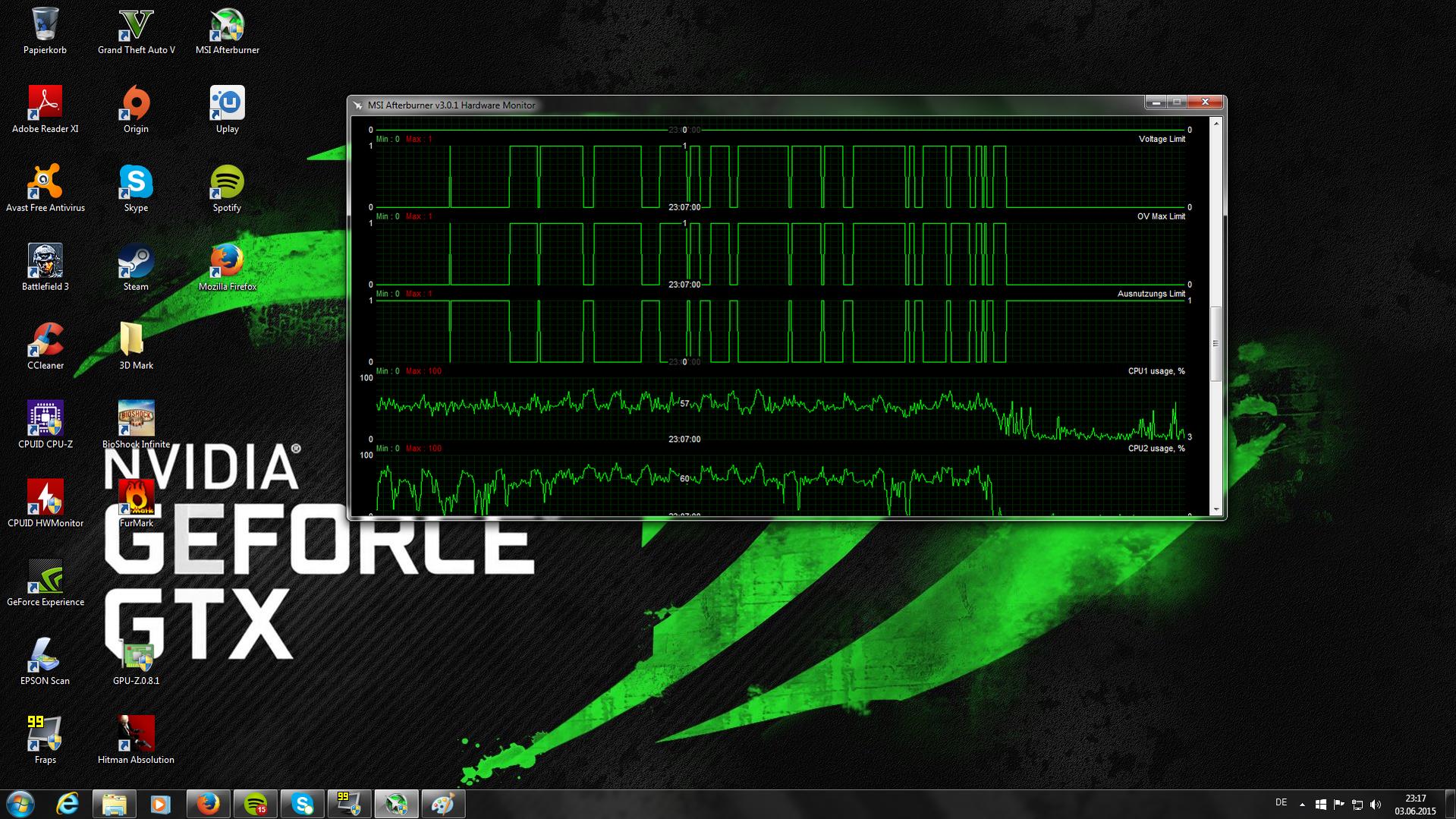Click DE language indicator
The height and width of the screenshot is (819, 1456).
click(1281, 802)
